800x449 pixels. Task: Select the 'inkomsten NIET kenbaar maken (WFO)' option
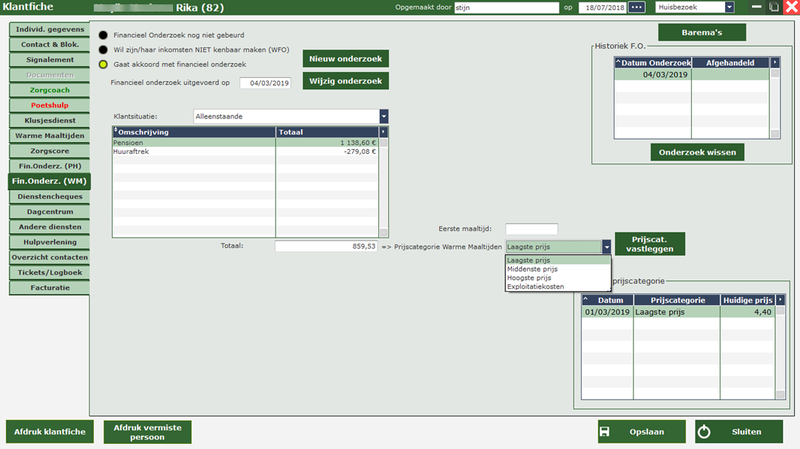104,48
